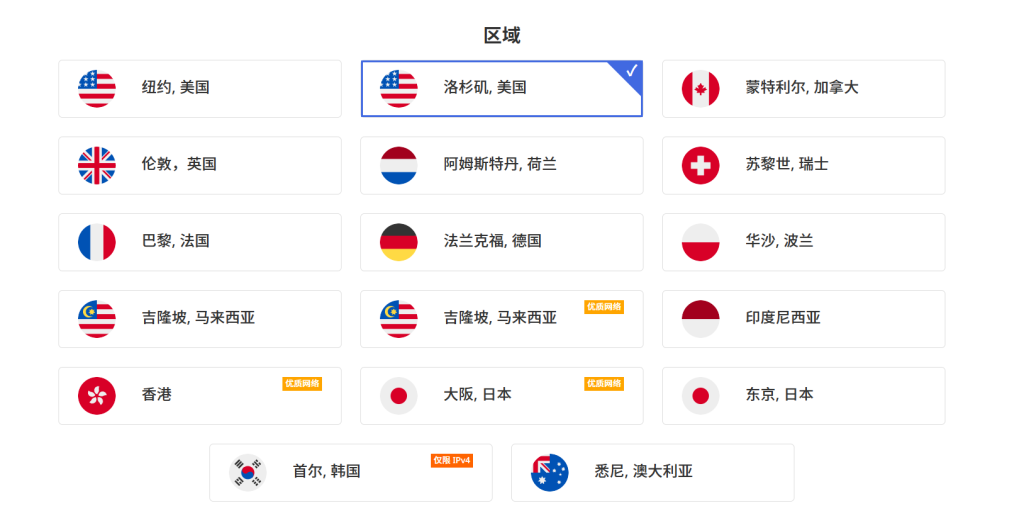The image size is (1024, 523).
Task: Click the 仅限 IPv4 badge on 首尔
Action: coord(451,460)
